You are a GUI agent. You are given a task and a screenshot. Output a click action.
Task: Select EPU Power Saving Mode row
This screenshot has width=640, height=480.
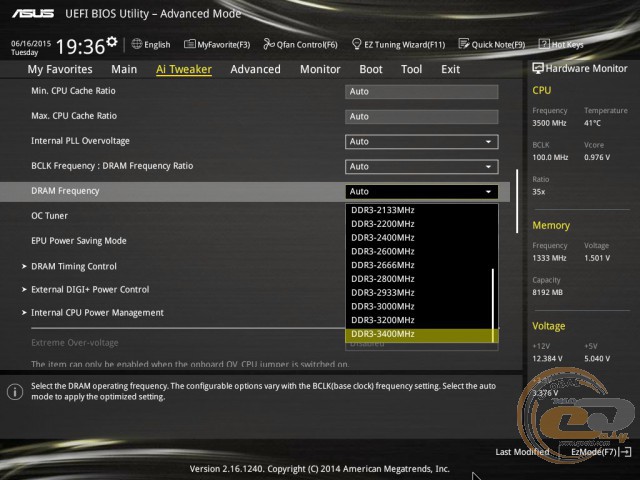point(79,241)
